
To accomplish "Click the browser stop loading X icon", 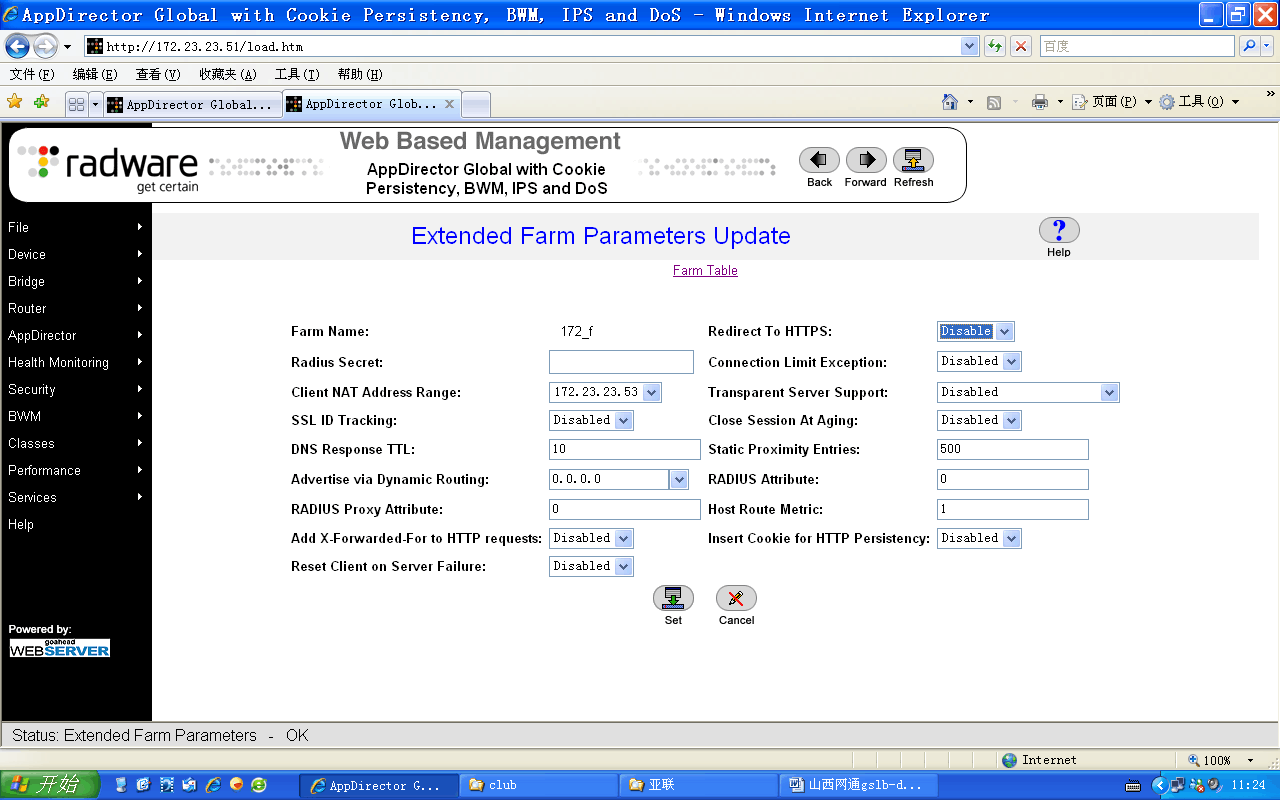I will 1021,46.
